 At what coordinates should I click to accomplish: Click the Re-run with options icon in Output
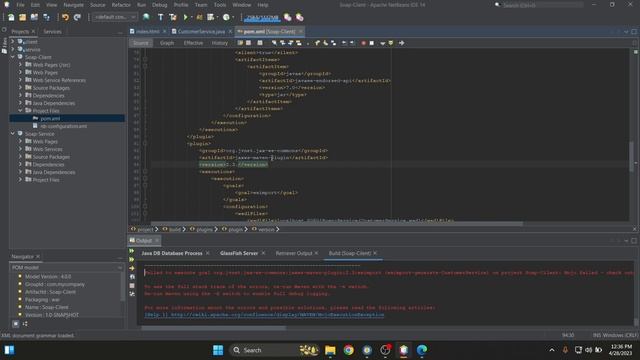132,260
